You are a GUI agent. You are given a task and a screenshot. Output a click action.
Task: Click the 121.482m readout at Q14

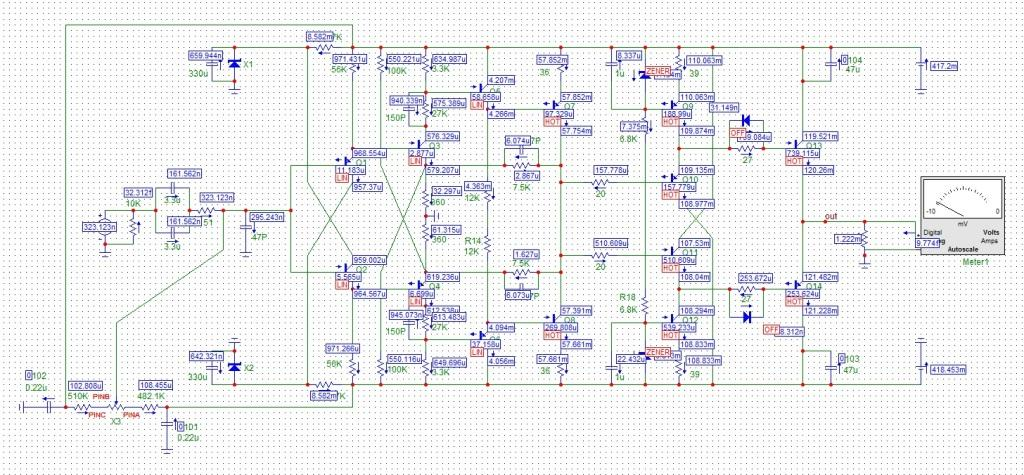tap(821, 277)
